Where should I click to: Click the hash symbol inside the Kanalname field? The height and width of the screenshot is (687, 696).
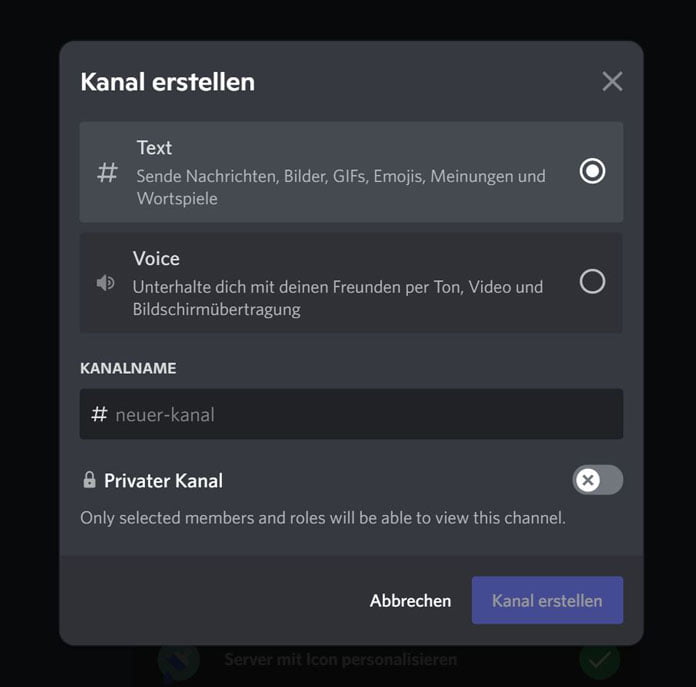[99, 414]
